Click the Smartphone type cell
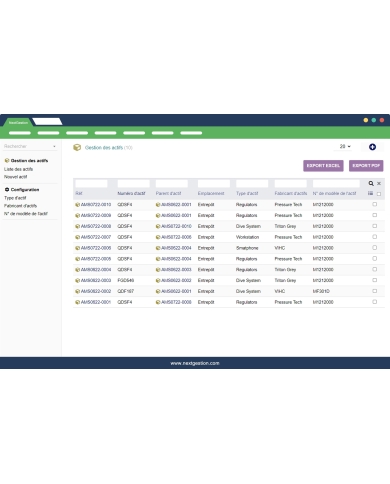 [247, 248]
